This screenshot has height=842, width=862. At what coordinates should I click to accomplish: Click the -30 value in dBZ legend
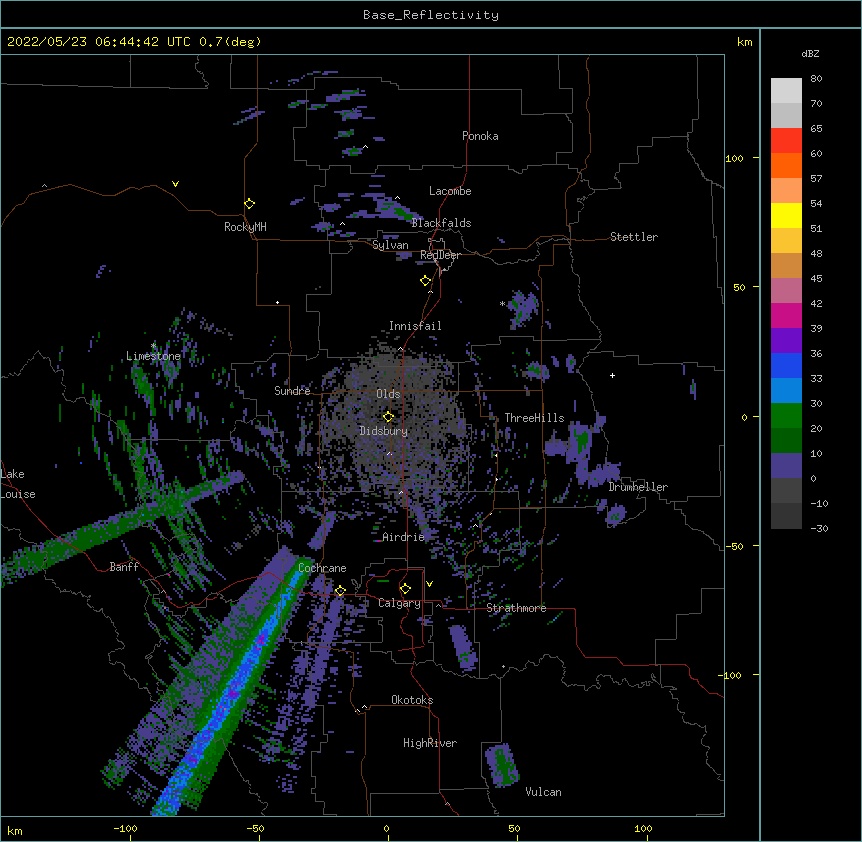pyautogui.click(x=819, y=528)
